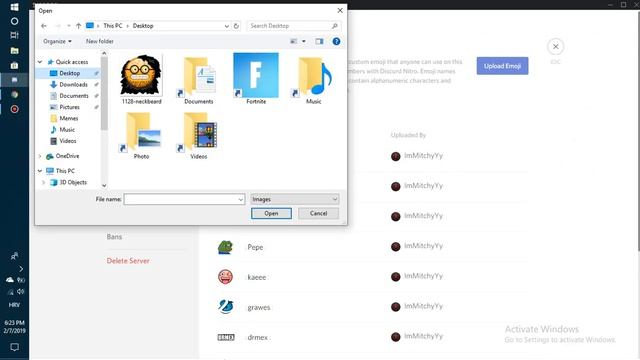The width and height of the screenshot is (640, 360).
Task: Open Microsoft Store from taskbar
Action: tap(14, 65)
